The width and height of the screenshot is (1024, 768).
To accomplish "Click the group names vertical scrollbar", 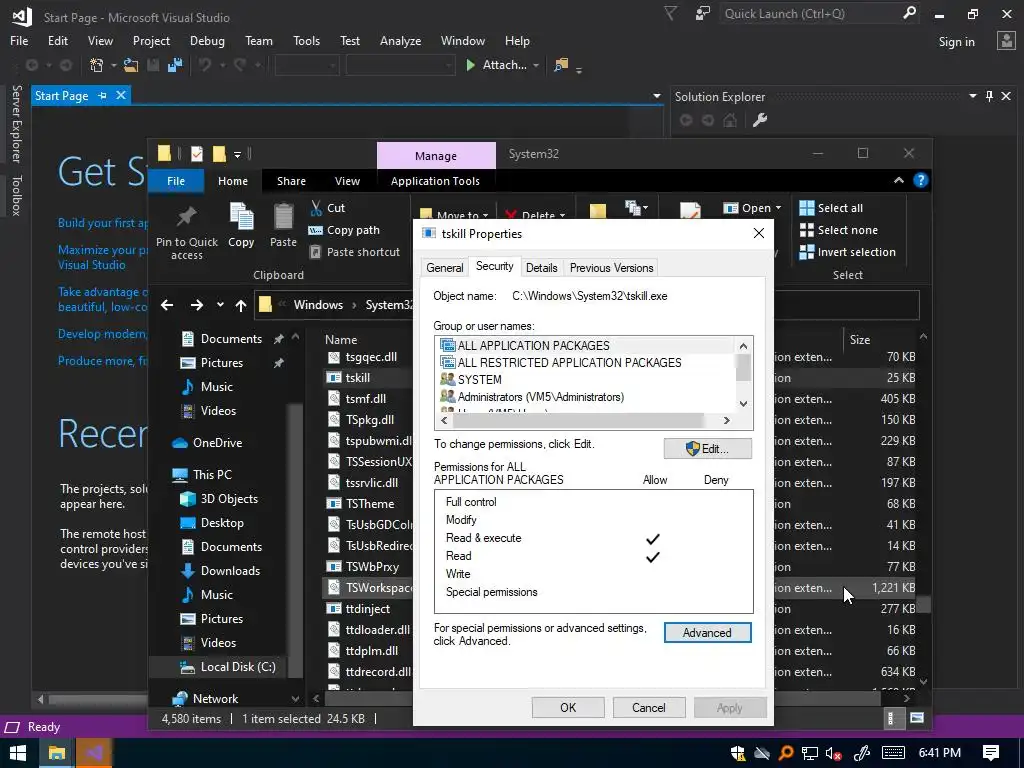I will [x=743, y=375].
